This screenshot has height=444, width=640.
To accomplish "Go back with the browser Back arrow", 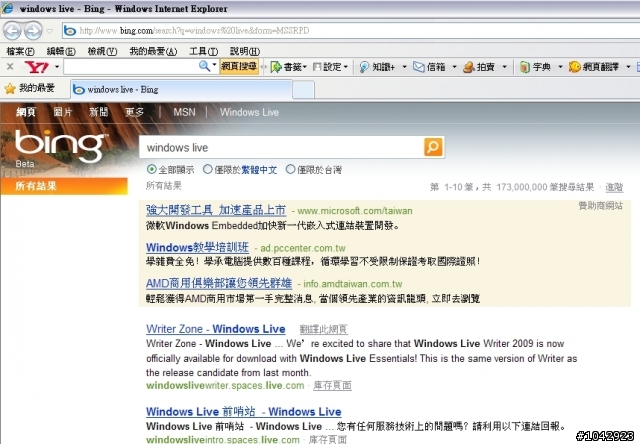I will pos(12,31).
